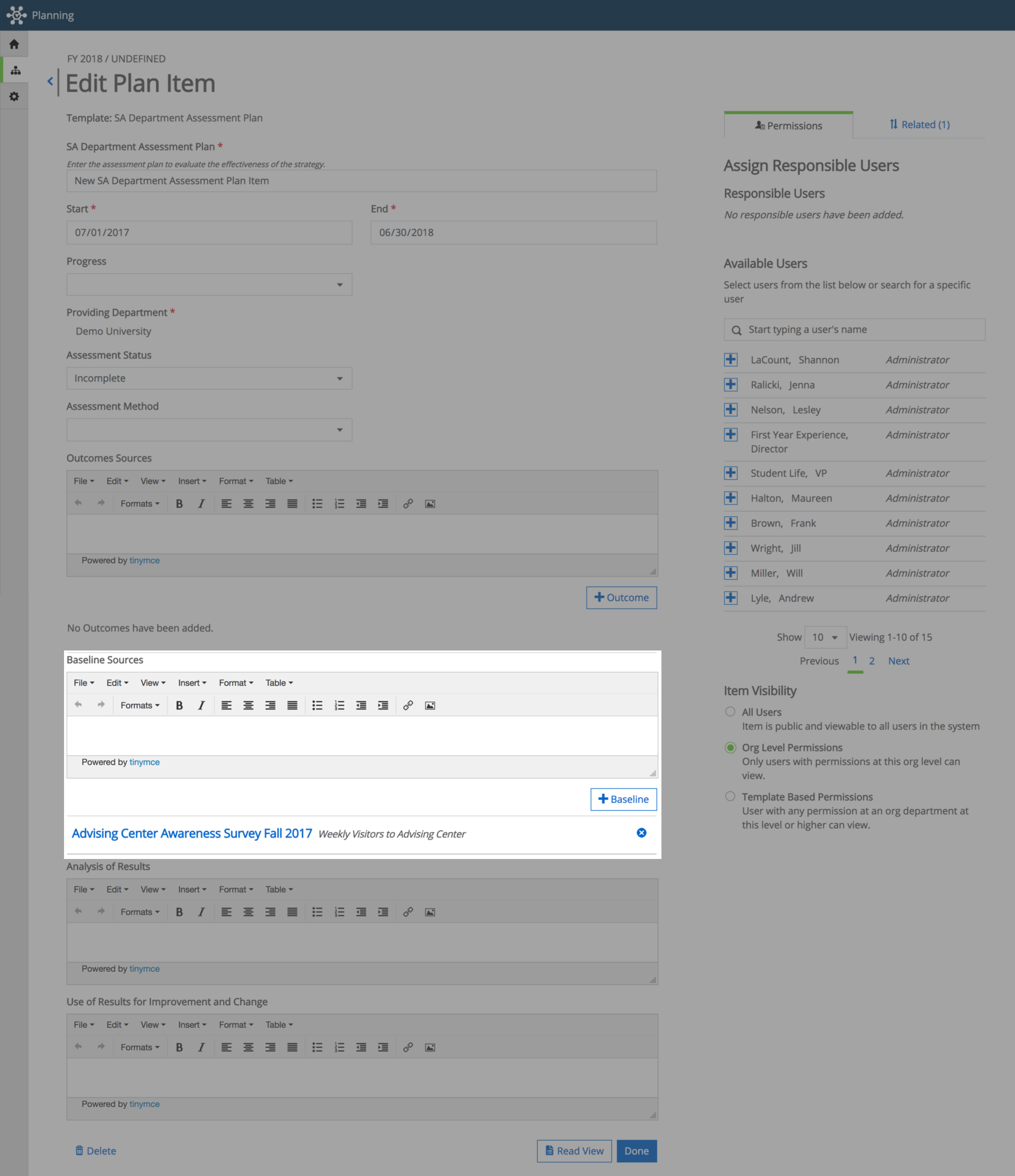Add Wright, Jill with the plus icon
Image resolution: width=1015 pixels, height=1176 pixels.
pos(731,548)
